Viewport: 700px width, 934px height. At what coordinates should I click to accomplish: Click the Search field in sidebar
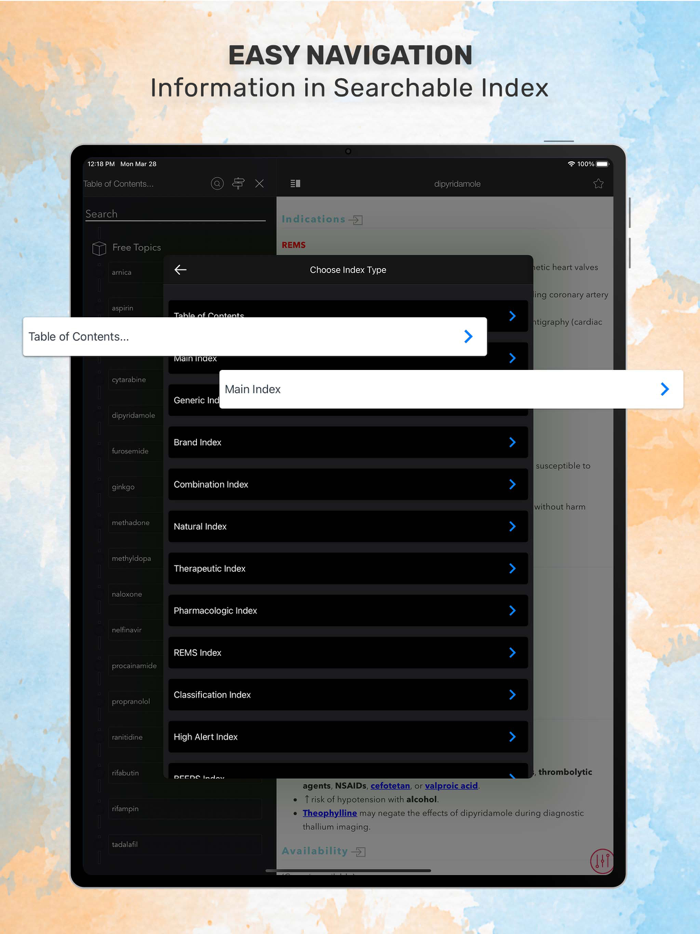click(x=175, y=214)
